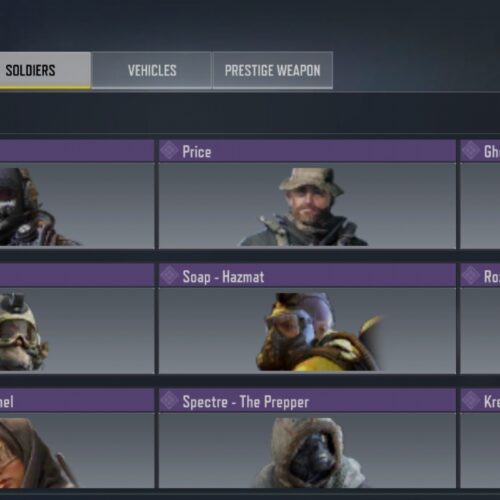500x500 pixels.
Task: Select the goggled helmet soldier portrait
Action: [23, 332]
